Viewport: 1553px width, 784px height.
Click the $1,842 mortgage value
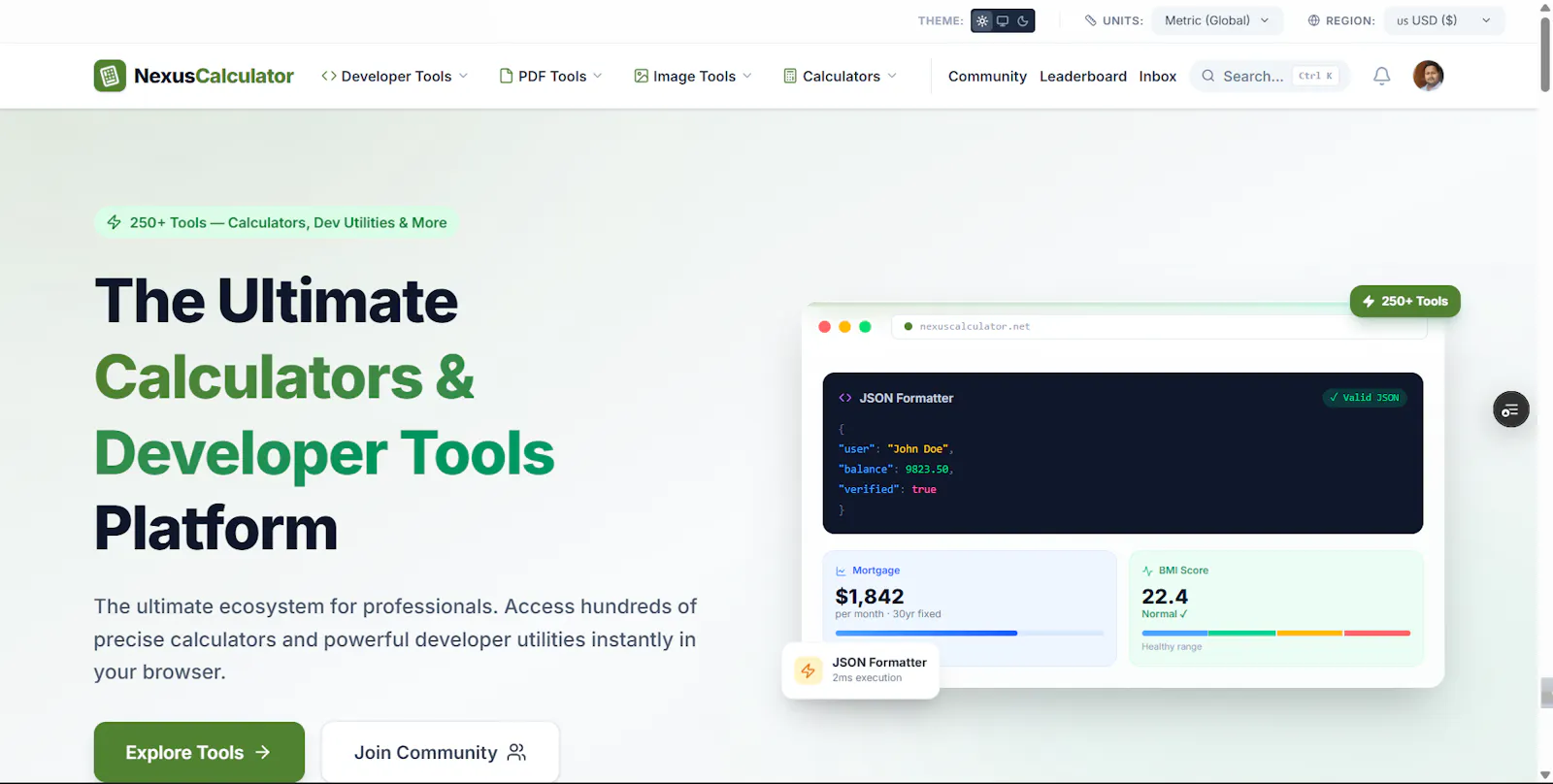[x=870, y=597]
